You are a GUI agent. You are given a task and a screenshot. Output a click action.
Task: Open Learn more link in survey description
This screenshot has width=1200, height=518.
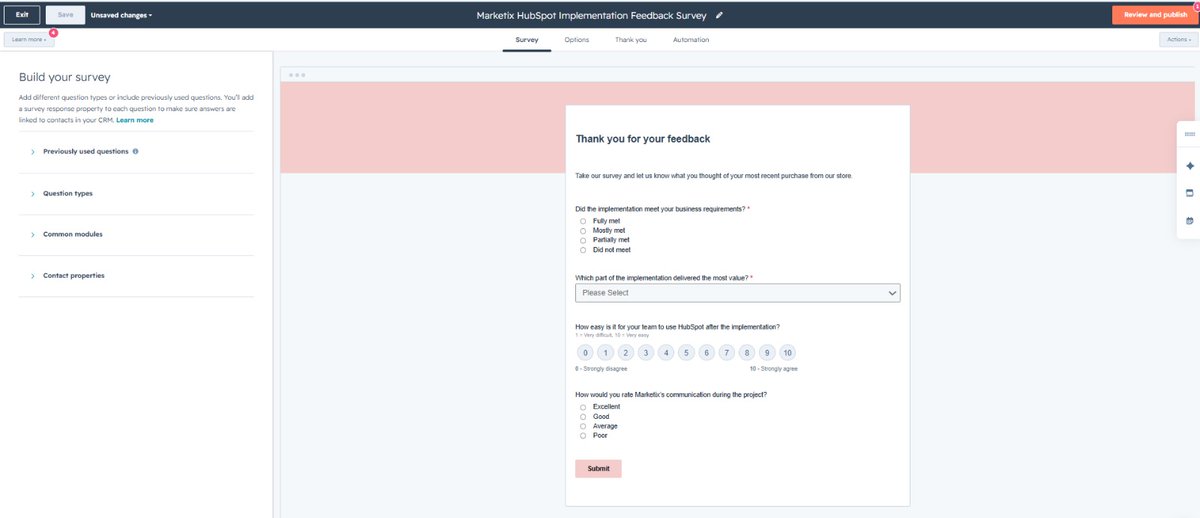click(135, 120)
